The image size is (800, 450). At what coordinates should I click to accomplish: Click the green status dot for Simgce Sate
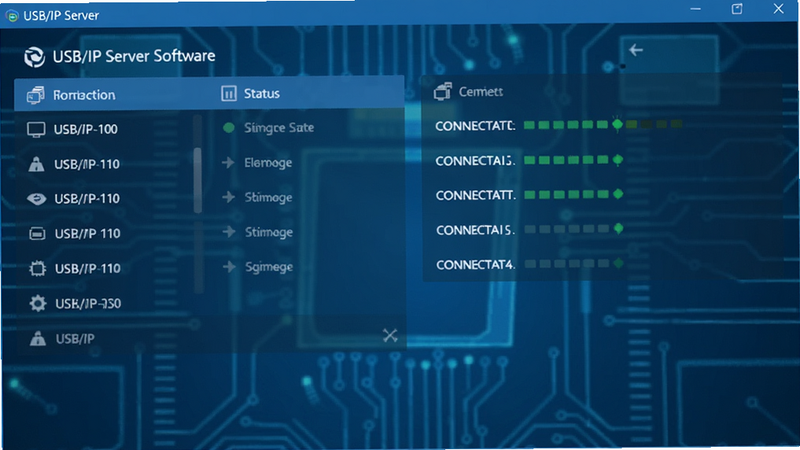pyautogui.click(x=229, y=128)
